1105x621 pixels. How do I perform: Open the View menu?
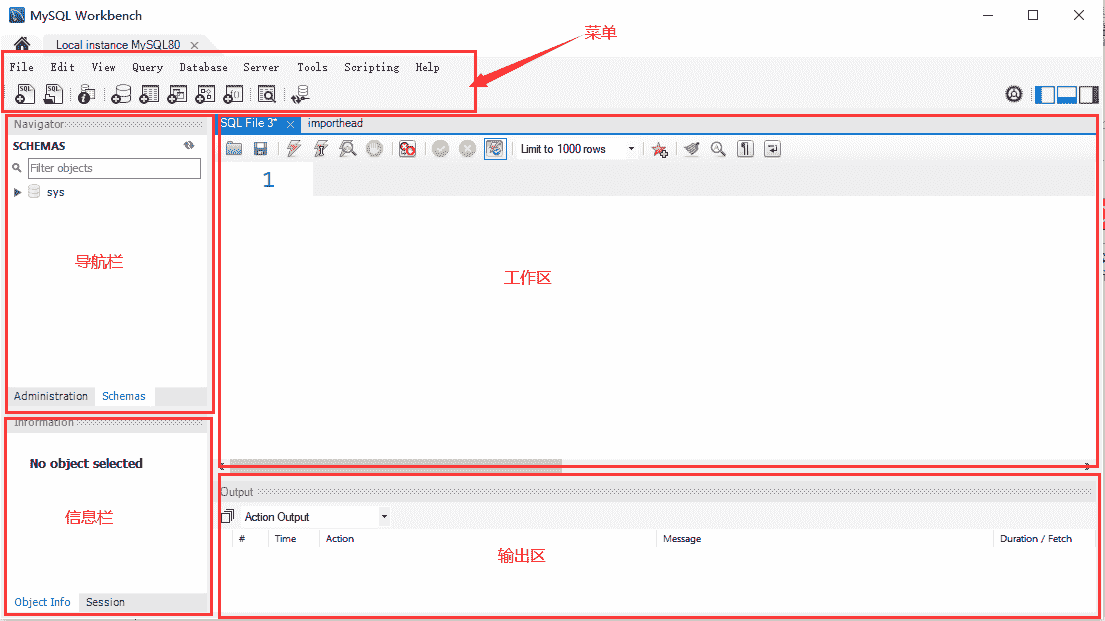point(103,67)
